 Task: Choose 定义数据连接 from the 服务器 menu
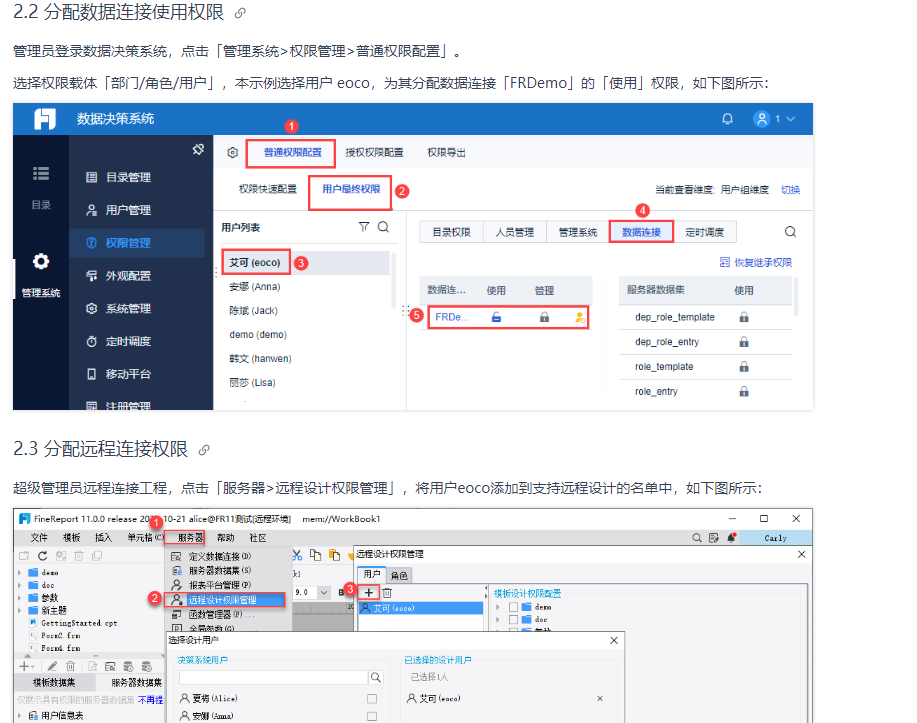[219, 556]
